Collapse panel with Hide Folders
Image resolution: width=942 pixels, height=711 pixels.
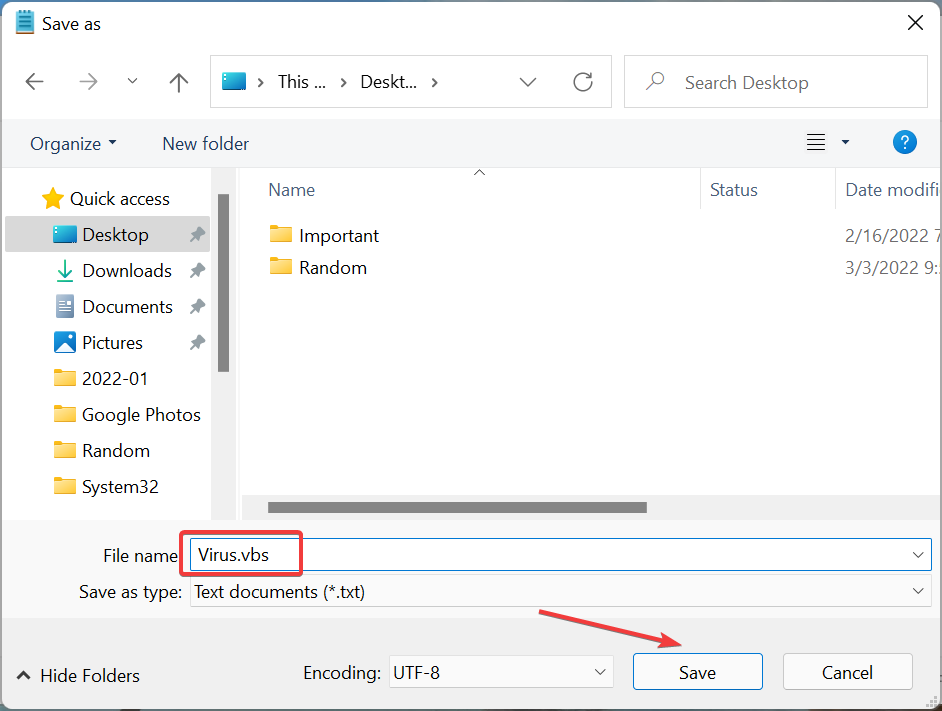pyautogui.click(x=78, y=676)
